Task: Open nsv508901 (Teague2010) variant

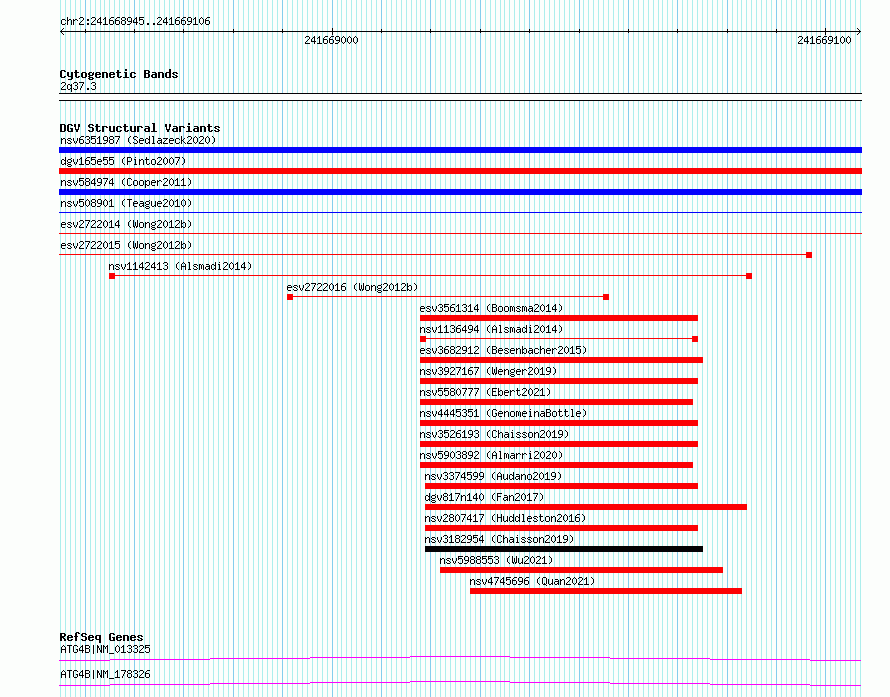Action: [126, 203]
